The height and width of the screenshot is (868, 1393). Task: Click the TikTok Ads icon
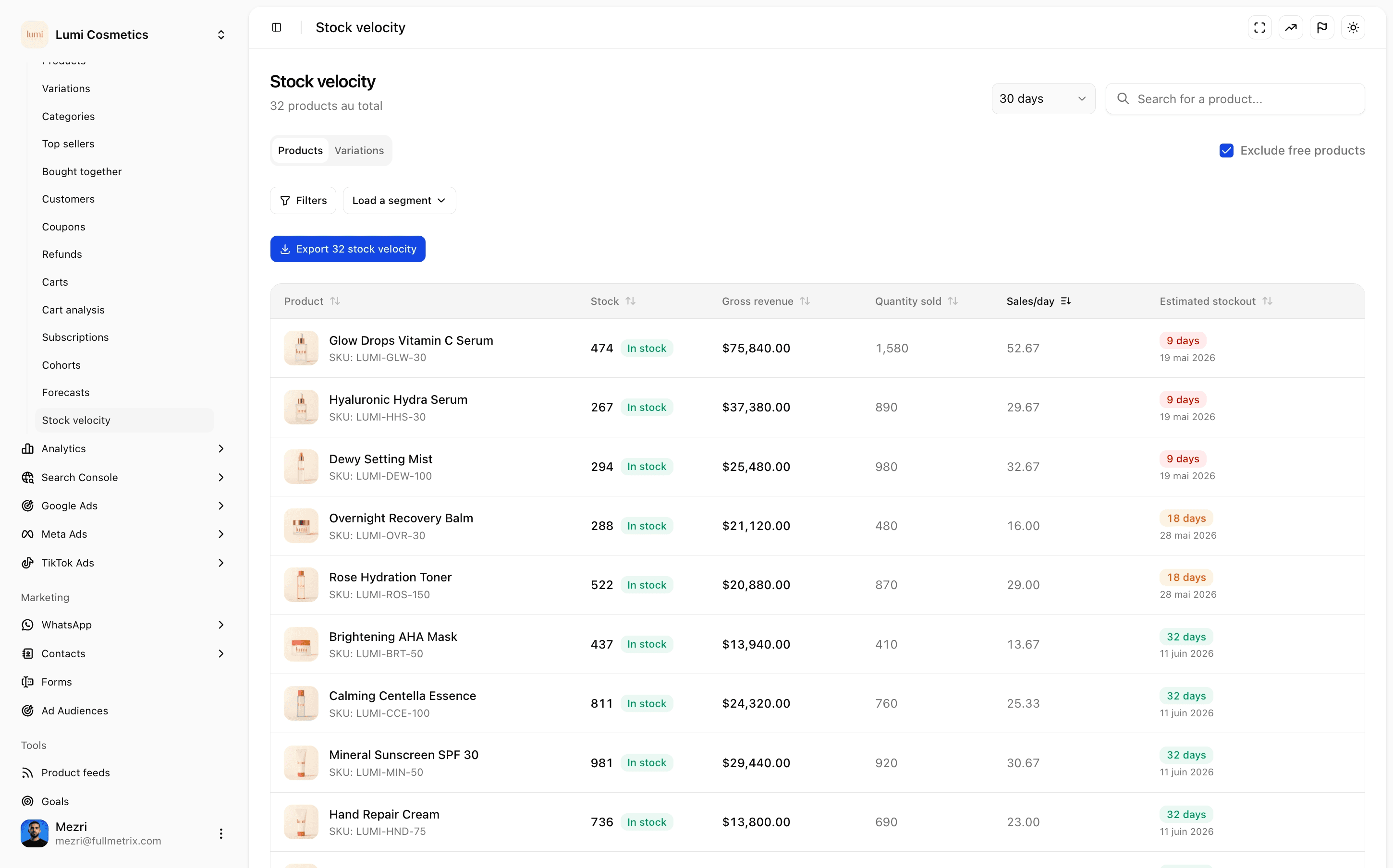pyautogui.click(x=27, y=563)
